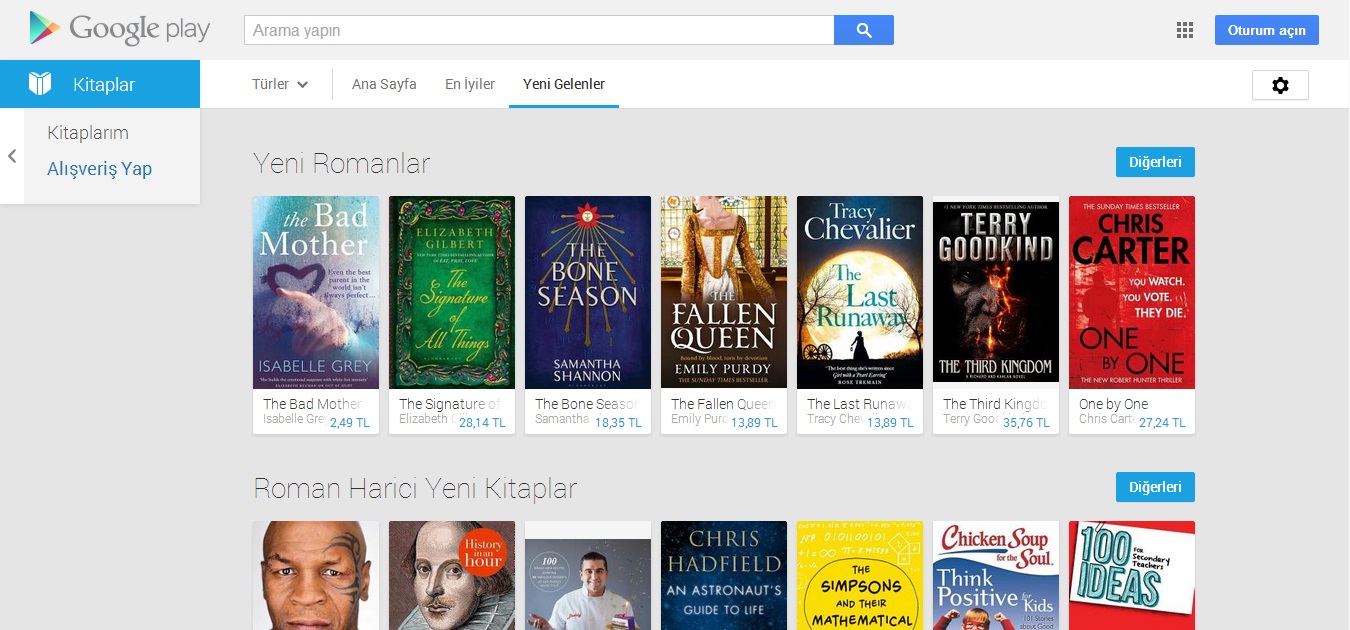Open The Bad Mother book cover

click(x=316, y=292)
